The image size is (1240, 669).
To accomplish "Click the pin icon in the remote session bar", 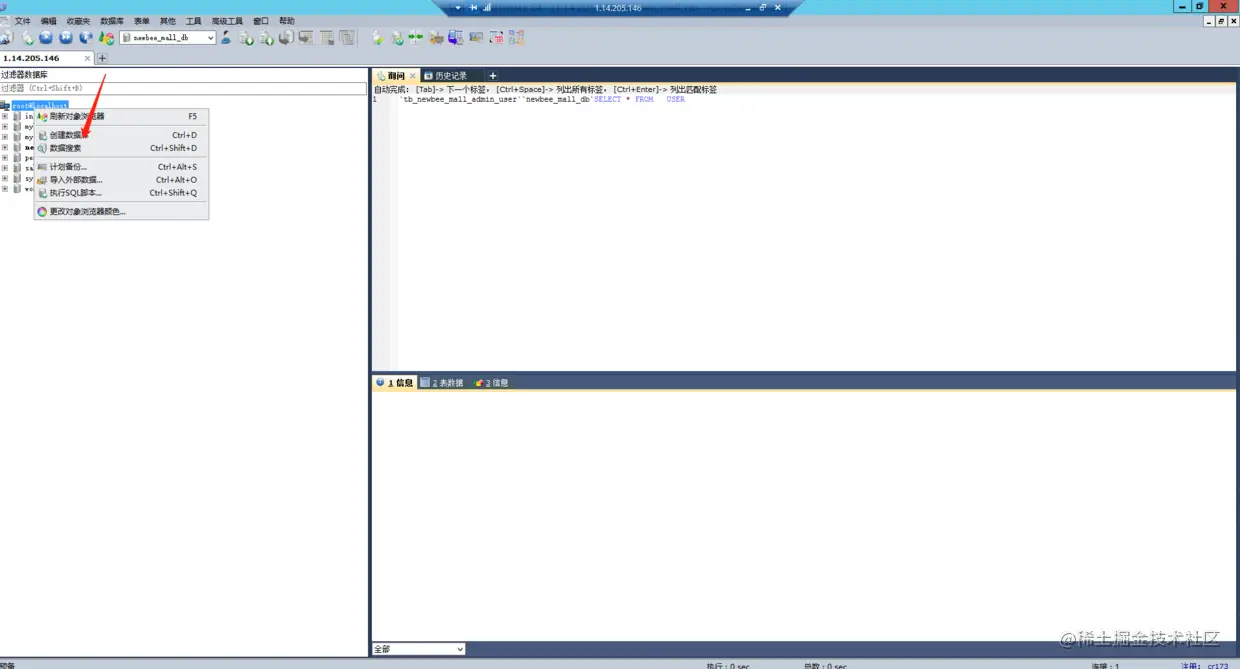I will click(x=473, y=7).
